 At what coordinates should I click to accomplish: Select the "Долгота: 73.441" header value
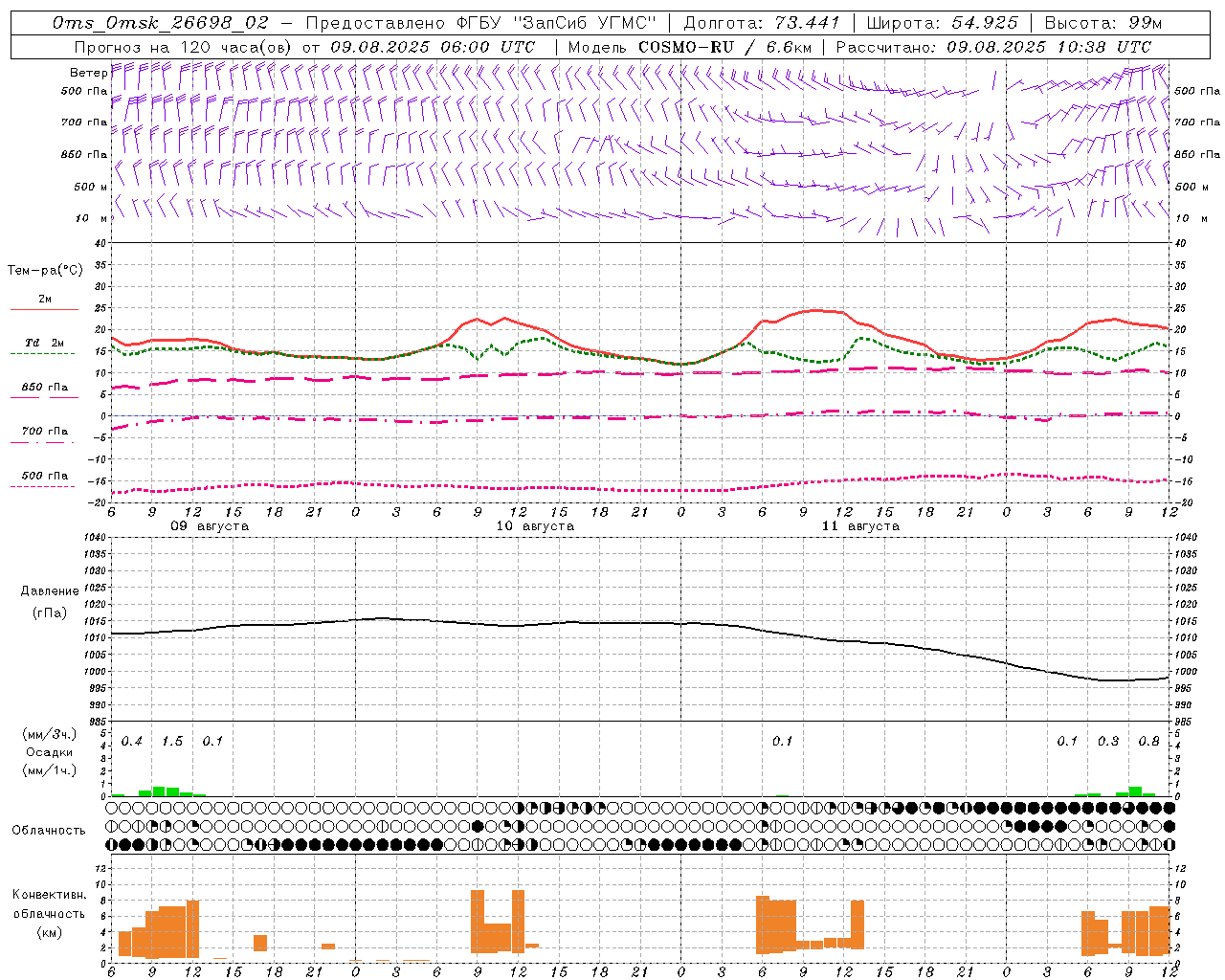762,23
